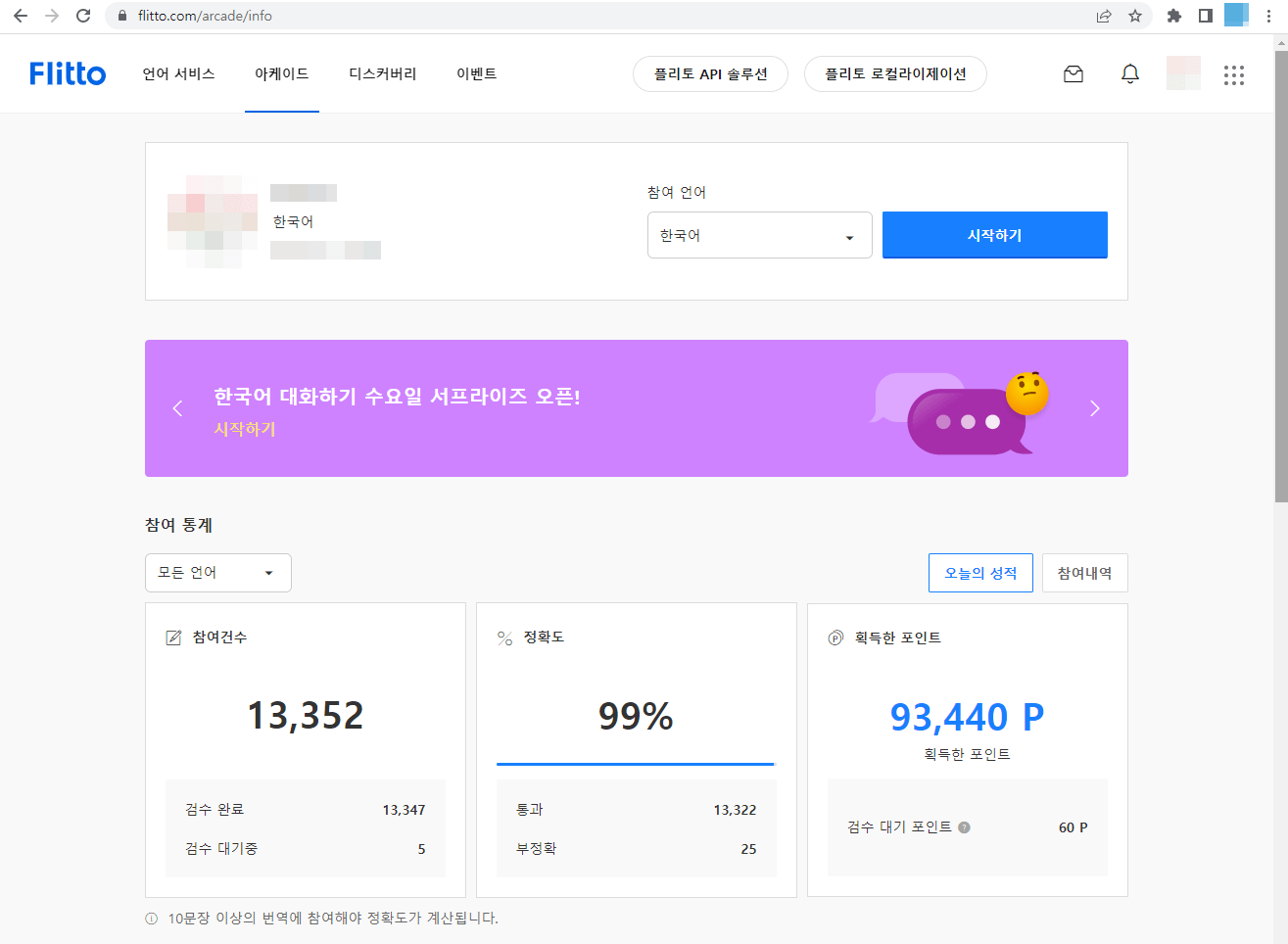The width and height of the screenshot is (1288, 944).
Task: Click the Flitto logo
Action: 67,73
